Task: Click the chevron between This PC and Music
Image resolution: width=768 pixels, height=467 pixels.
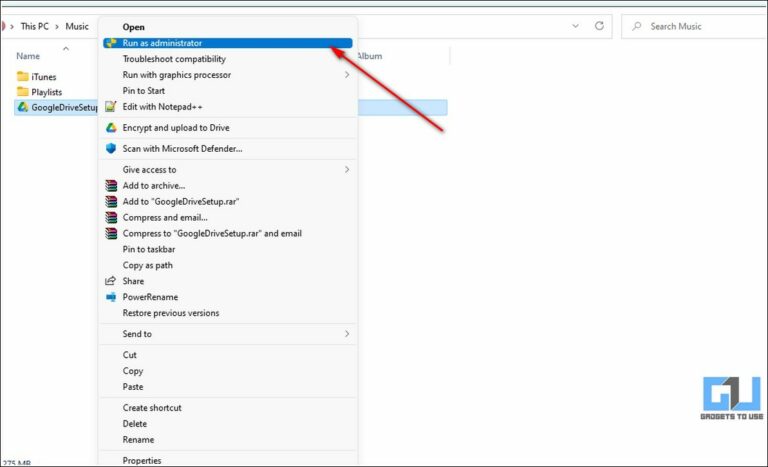Action: (x=57, y=26)
